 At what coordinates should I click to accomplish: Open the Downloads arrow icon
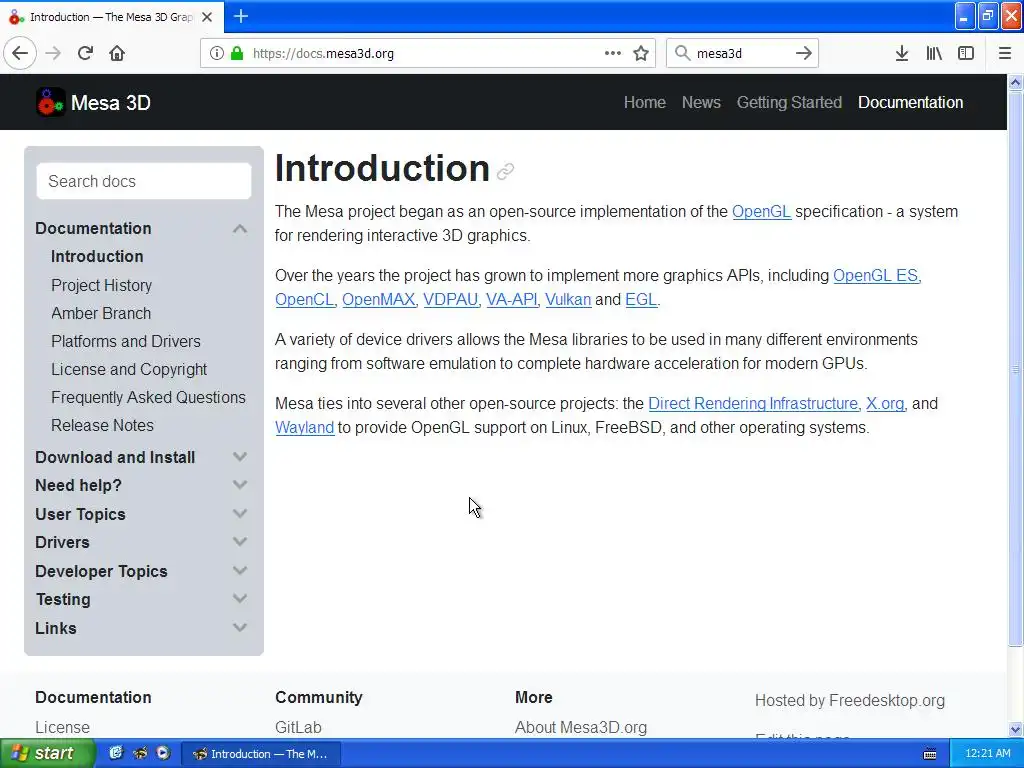tap(902, 54)
